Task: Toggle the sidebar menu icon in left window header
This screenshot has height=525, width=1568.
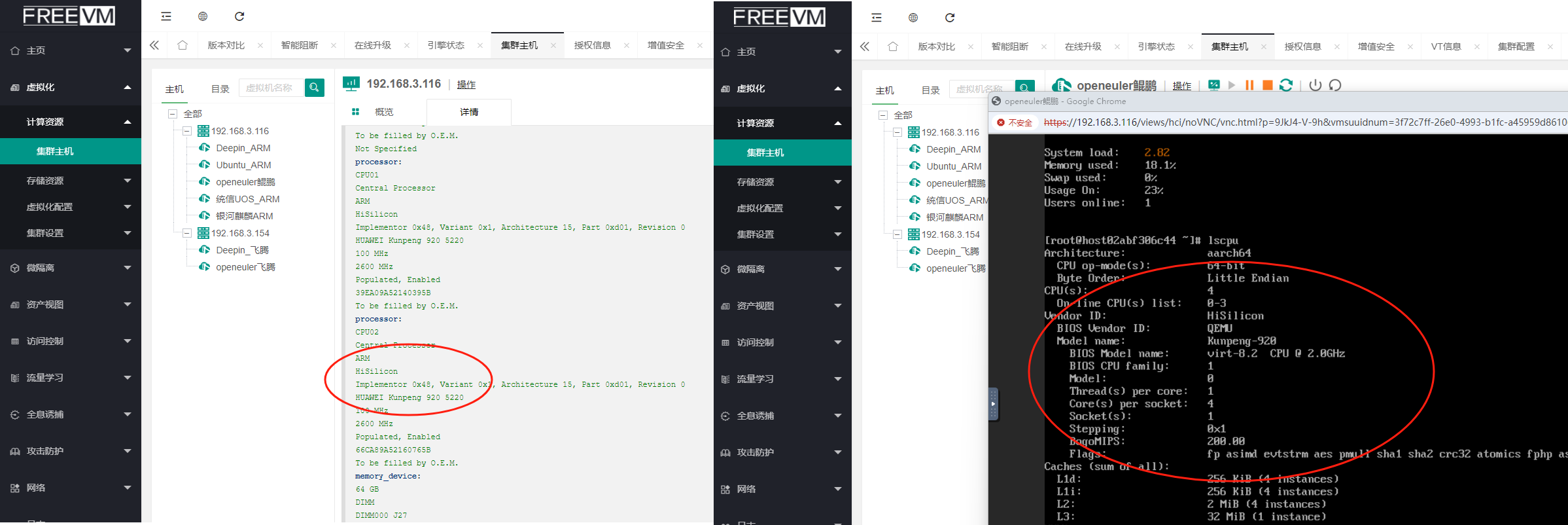Action: point(166,16)
